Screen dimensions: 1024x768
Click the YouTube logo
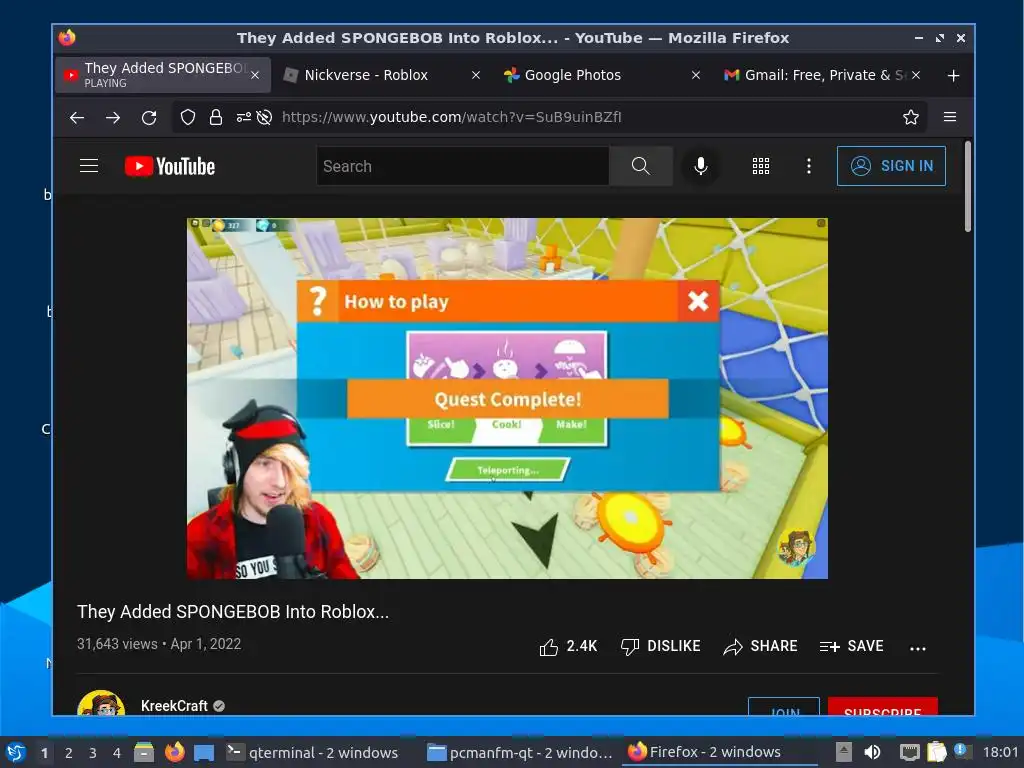170,167
